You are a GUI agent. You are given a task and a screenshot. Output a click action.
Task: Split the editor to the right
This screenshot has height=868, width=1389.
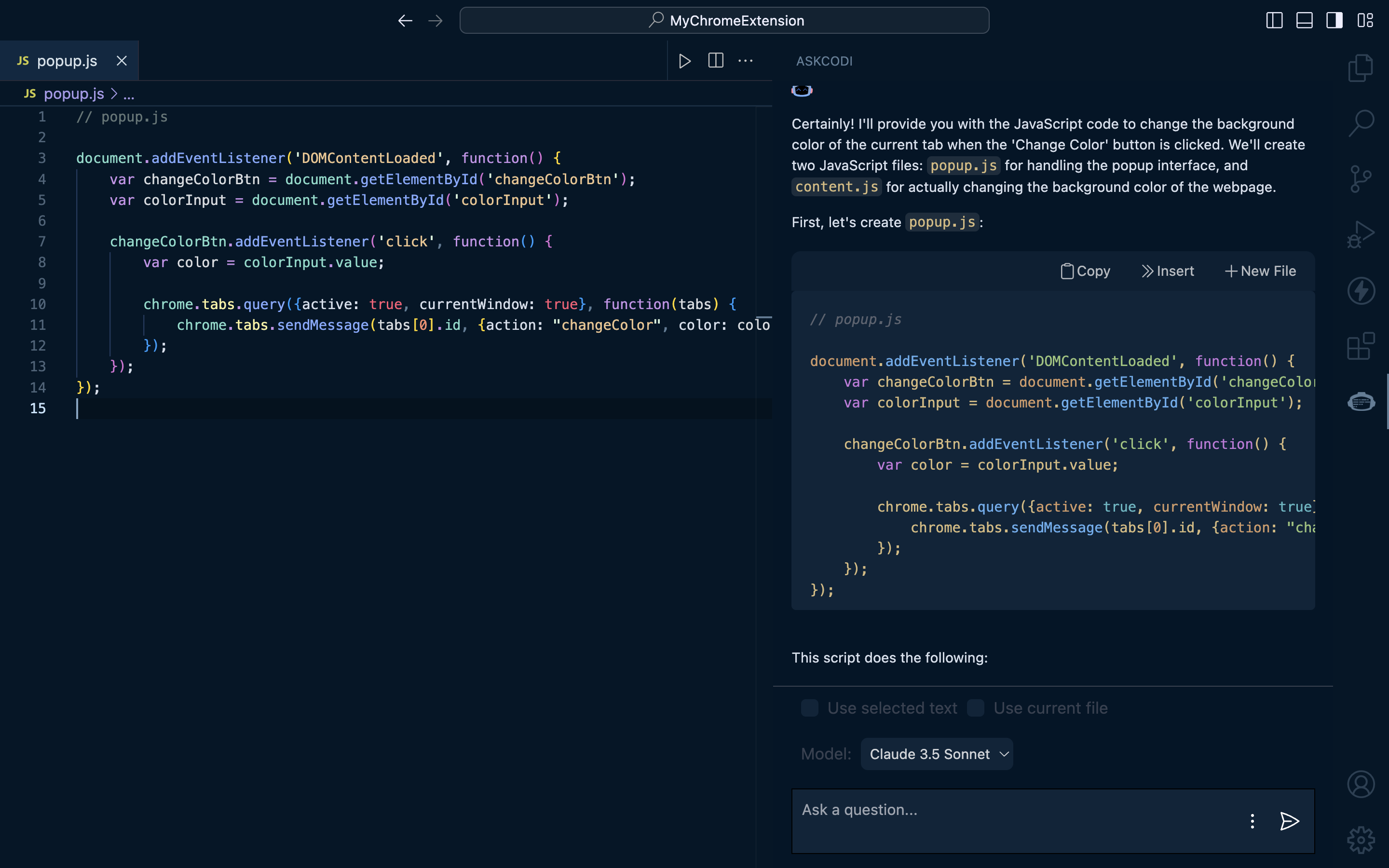[716, 61]
